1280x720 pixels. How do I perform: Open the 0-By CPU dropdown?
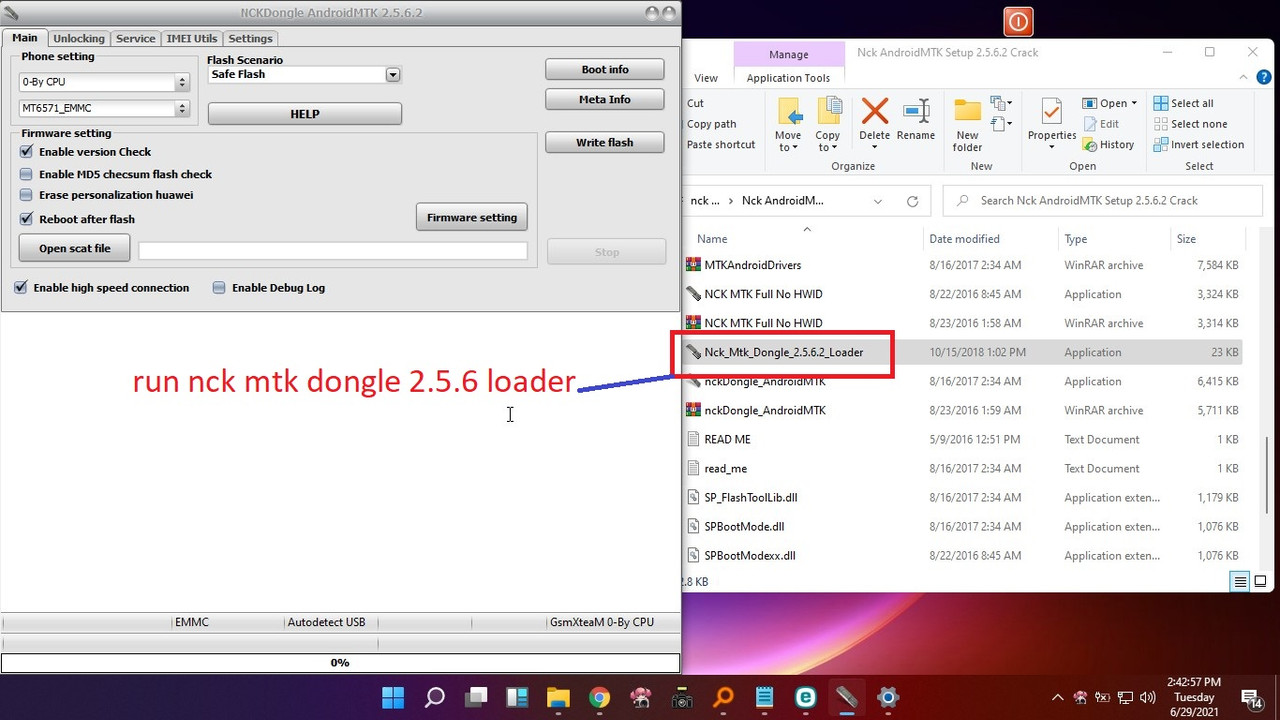click(x=182, y=82)
